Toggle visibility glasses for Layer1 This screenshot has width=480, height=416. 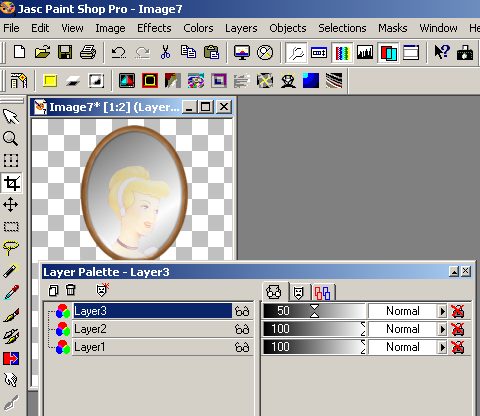click(242, 347)
